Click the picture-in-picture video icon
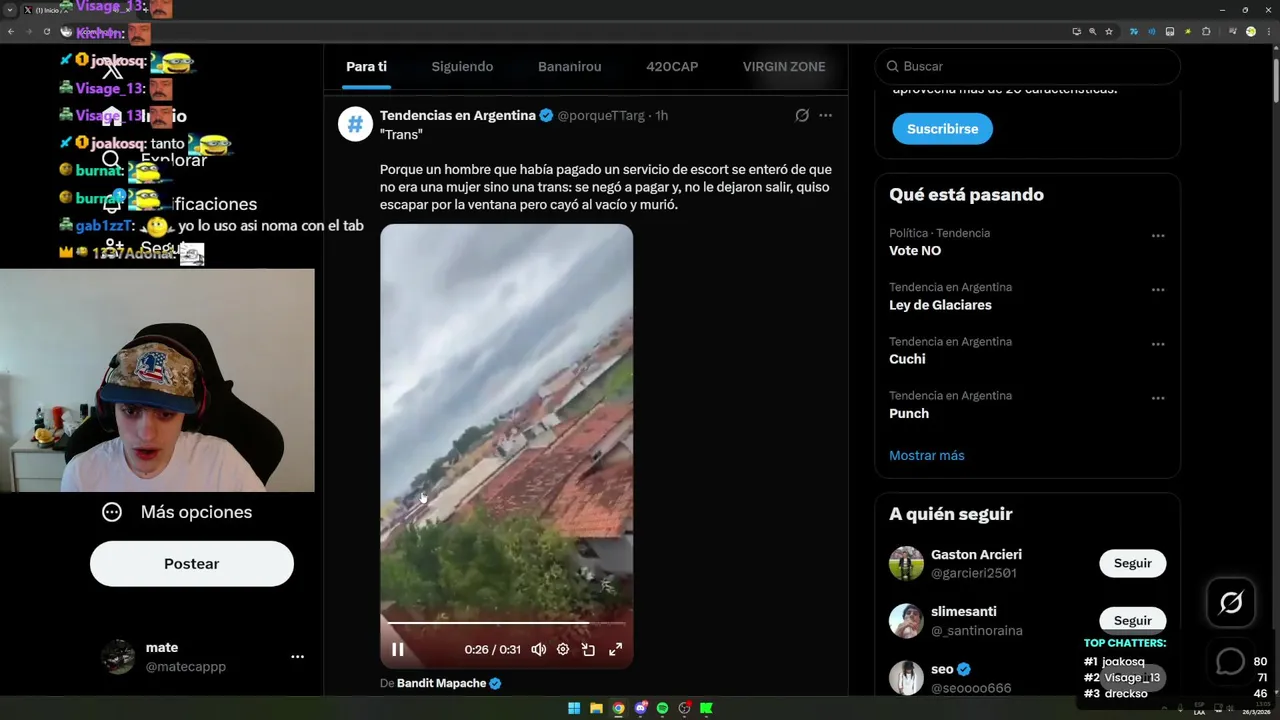The width and height of the screenshot is (1280, 720). (589, 650)
